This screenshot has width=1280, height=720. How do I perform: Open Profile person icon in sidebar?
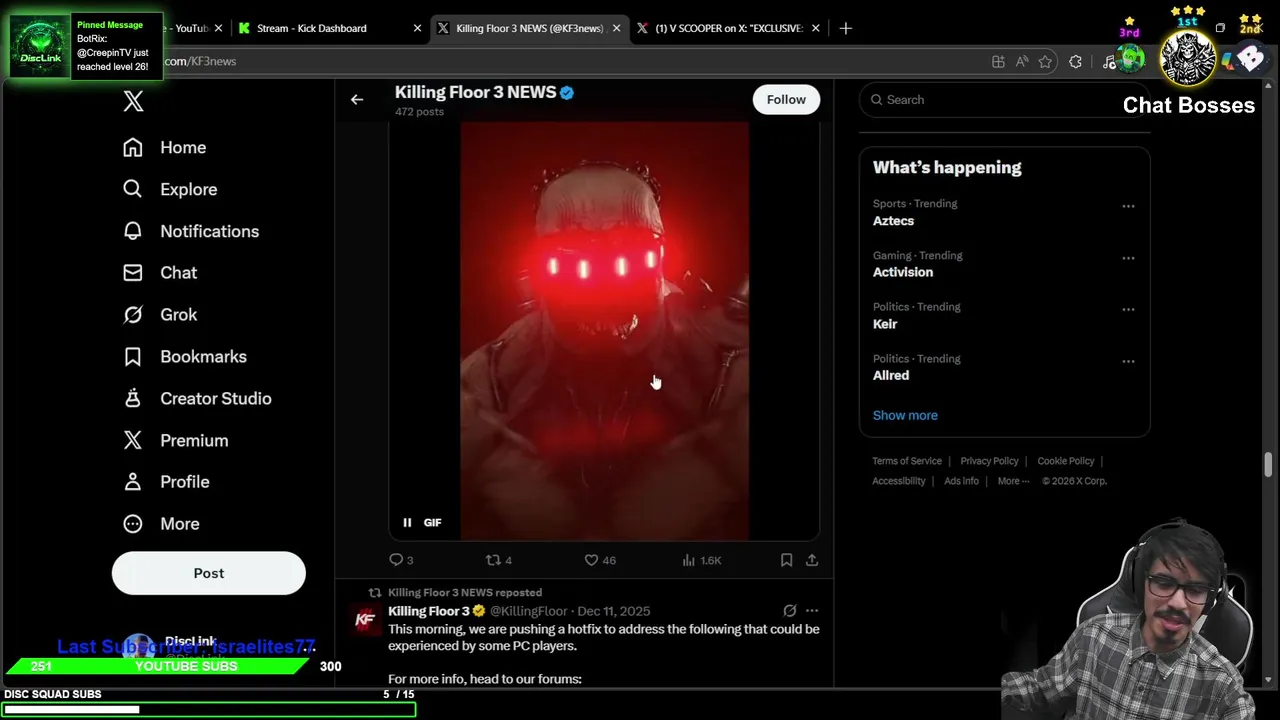[133, 481]
